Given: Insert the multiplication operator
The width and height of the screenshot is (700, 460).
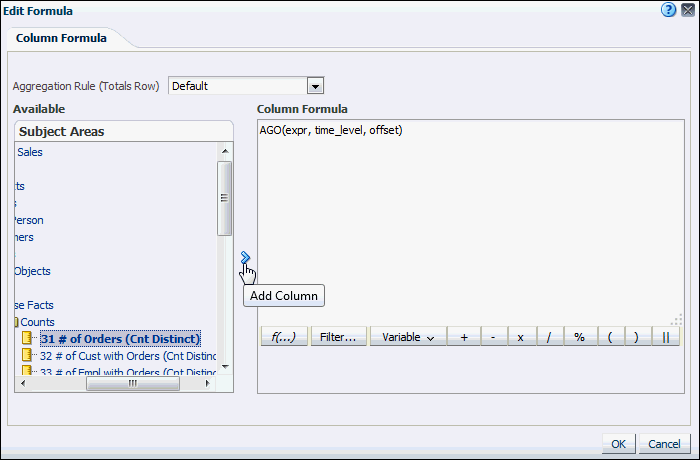Looking at the screenshot, I should pyautogui.click(x=521, y=337).
